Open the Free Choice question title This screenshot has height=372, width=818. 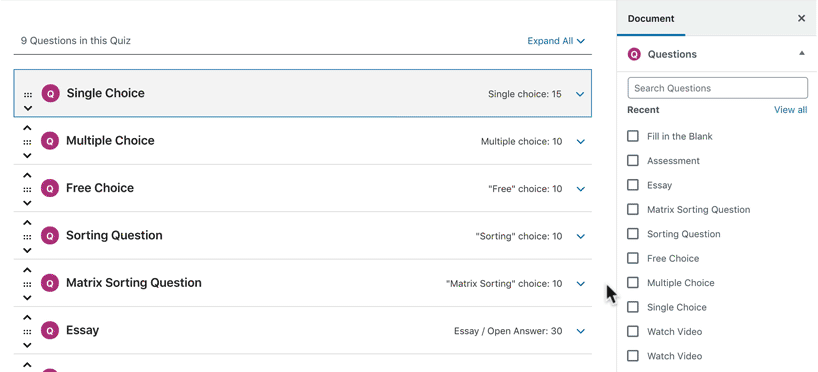100,188
